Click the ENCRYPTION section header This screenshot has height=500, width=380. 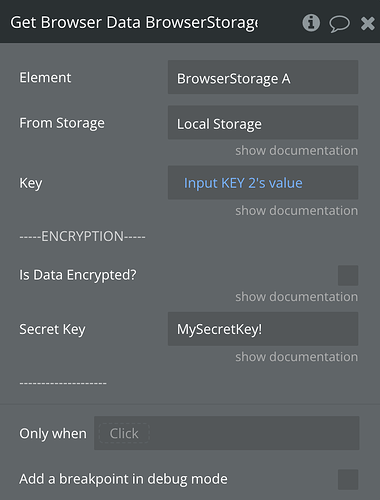coord(82,236)
